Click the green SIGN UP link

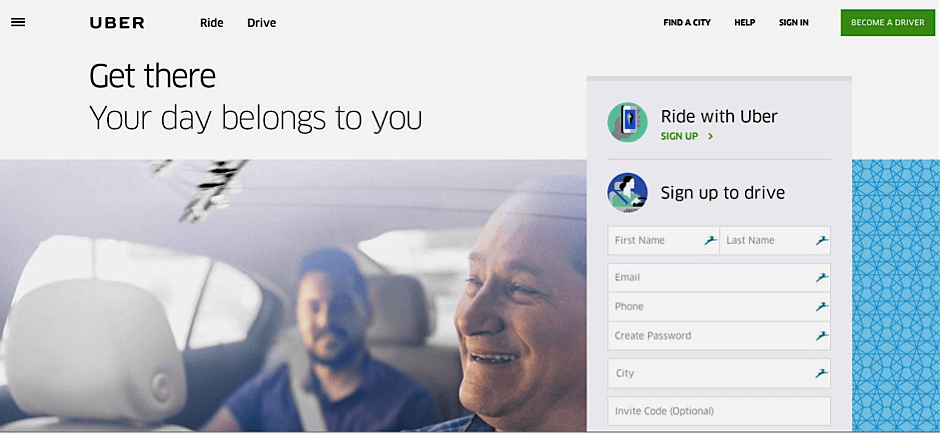[x=687, y=136]
